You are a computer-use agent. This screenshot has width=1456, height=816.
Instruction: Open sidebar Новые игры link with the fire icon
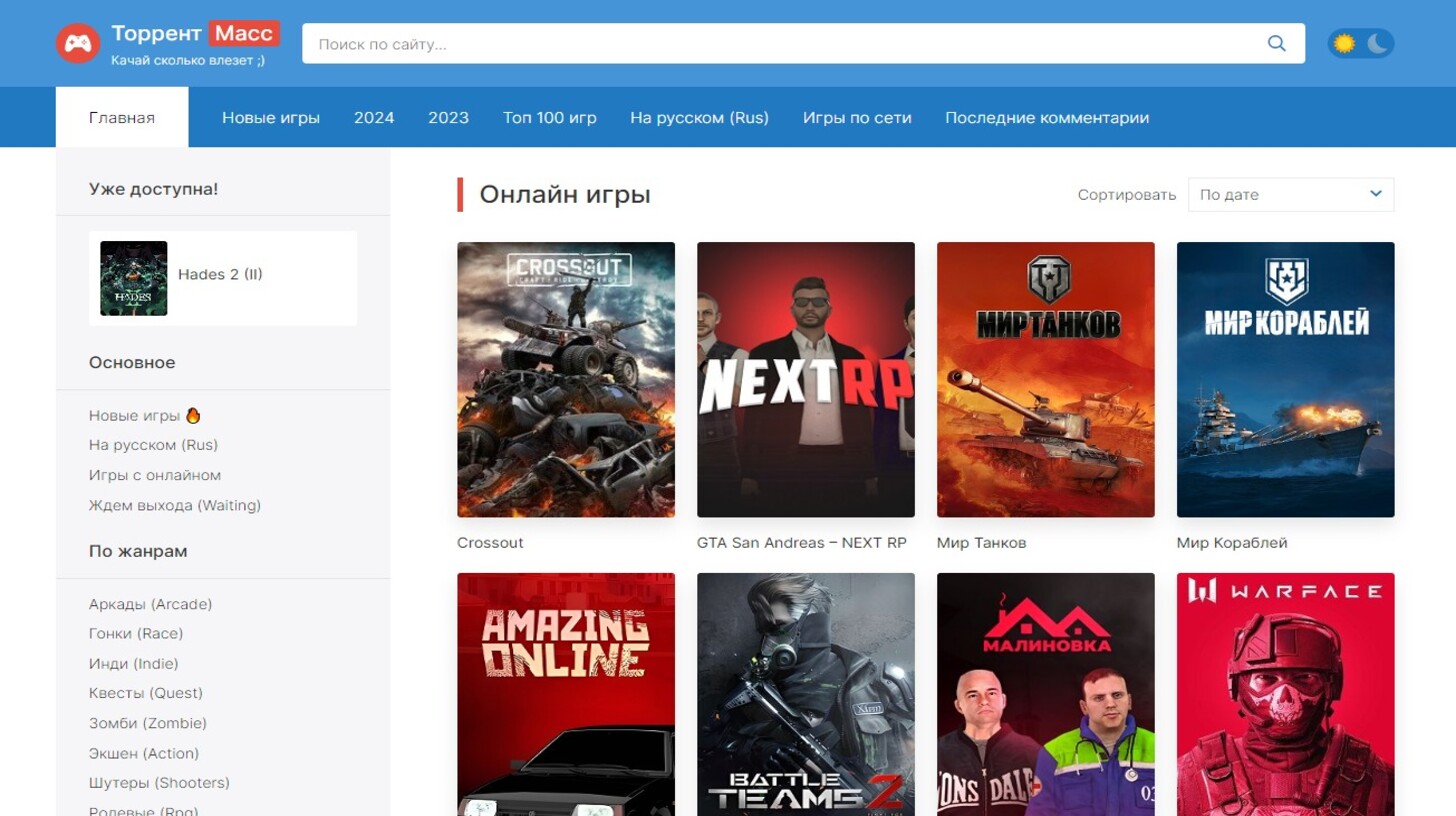[x=145, y=415]
